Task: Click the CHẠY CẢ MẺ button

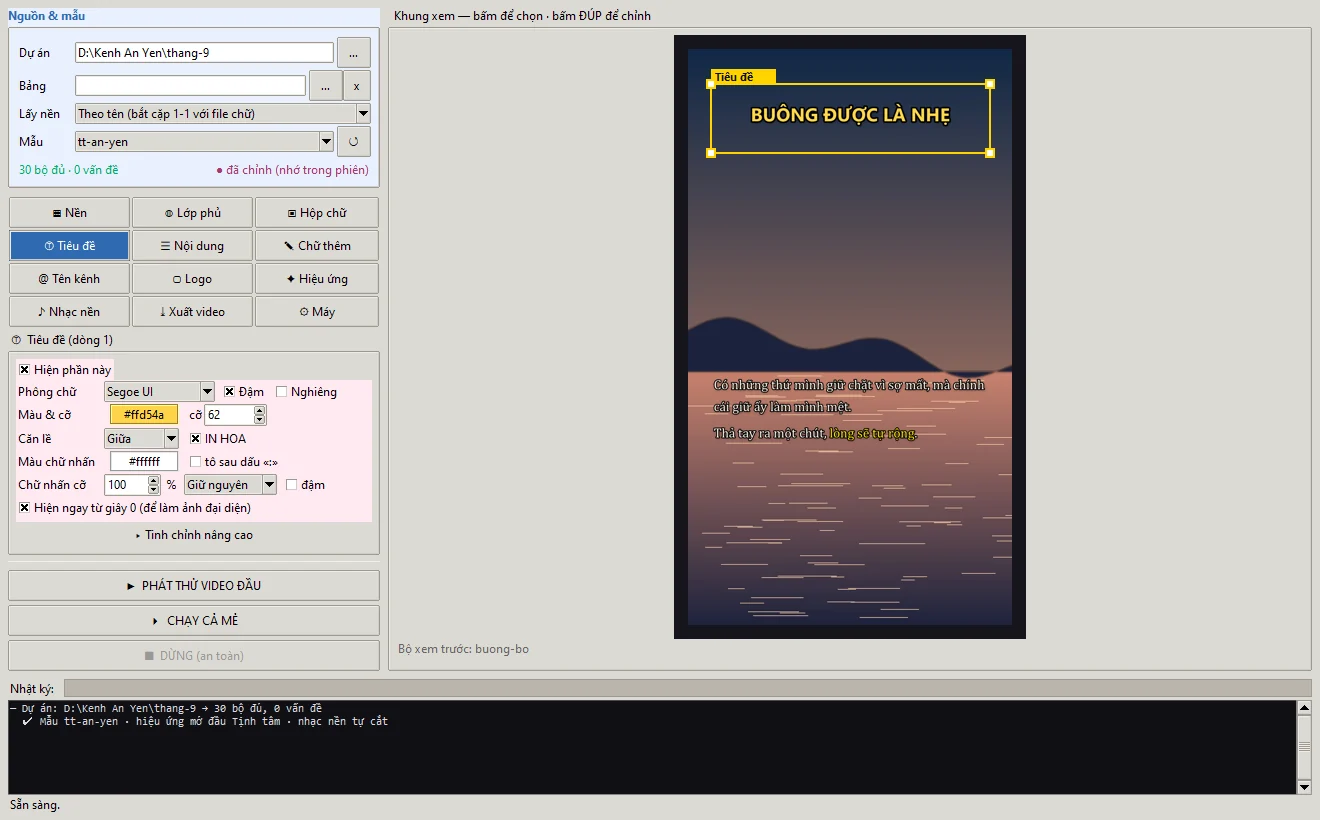Action: point(194,620)
